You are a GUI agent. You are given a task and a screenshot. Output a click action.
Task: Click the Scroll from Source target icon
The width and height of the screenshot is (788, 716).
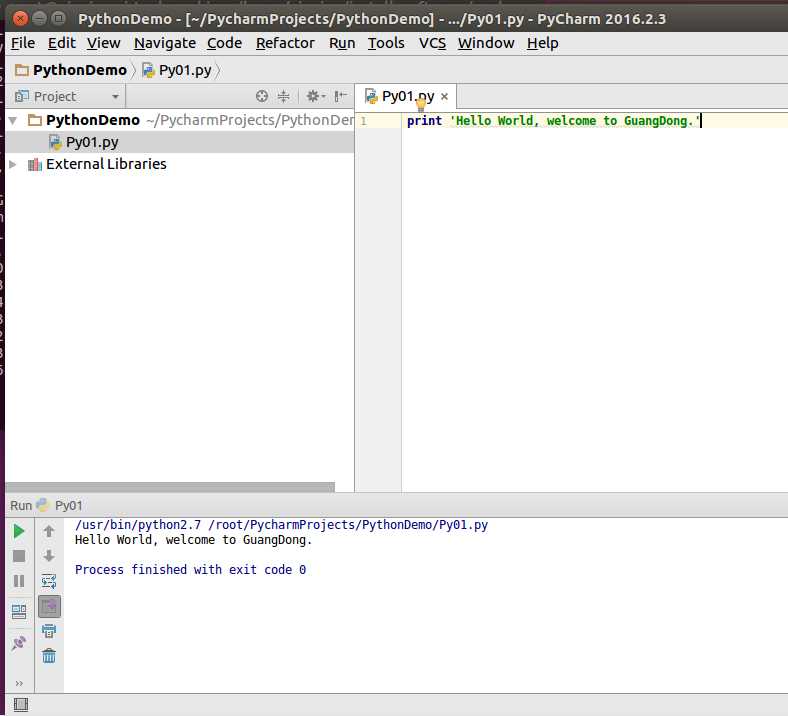point(262,97)
